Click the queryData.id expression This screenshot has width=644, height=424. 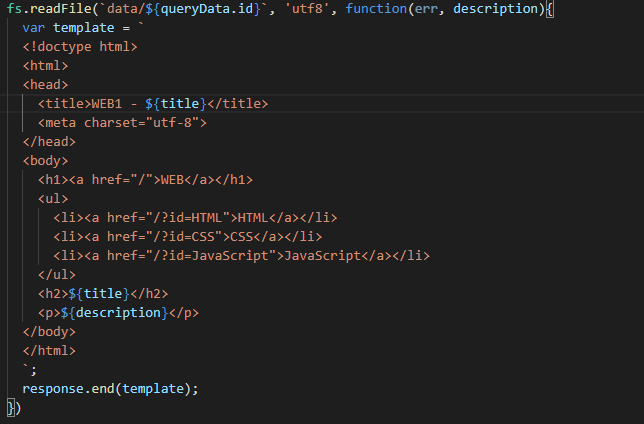(x=207, y=9)
